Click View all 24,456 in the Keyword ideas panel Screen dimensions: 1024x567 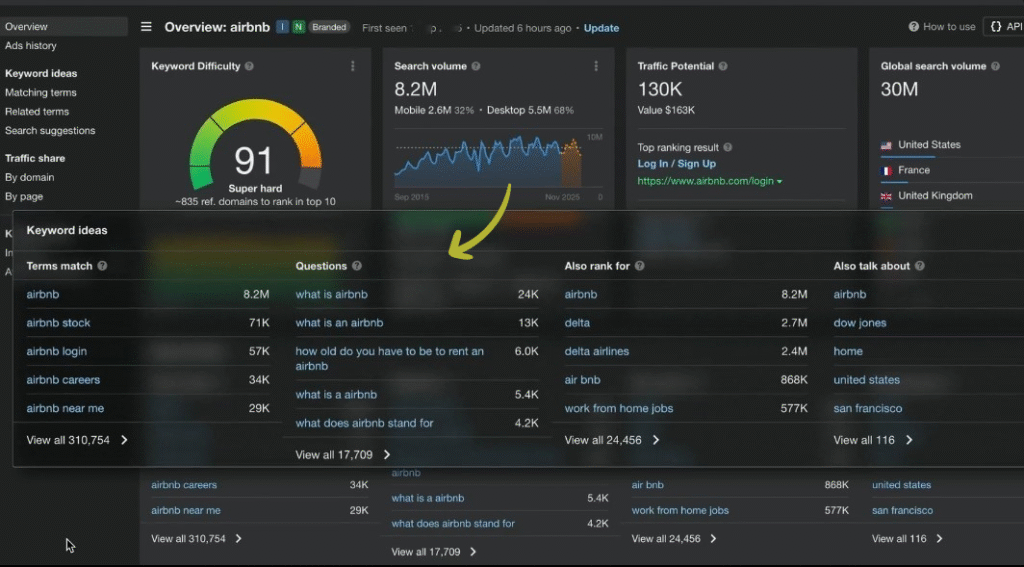(612, 440)
